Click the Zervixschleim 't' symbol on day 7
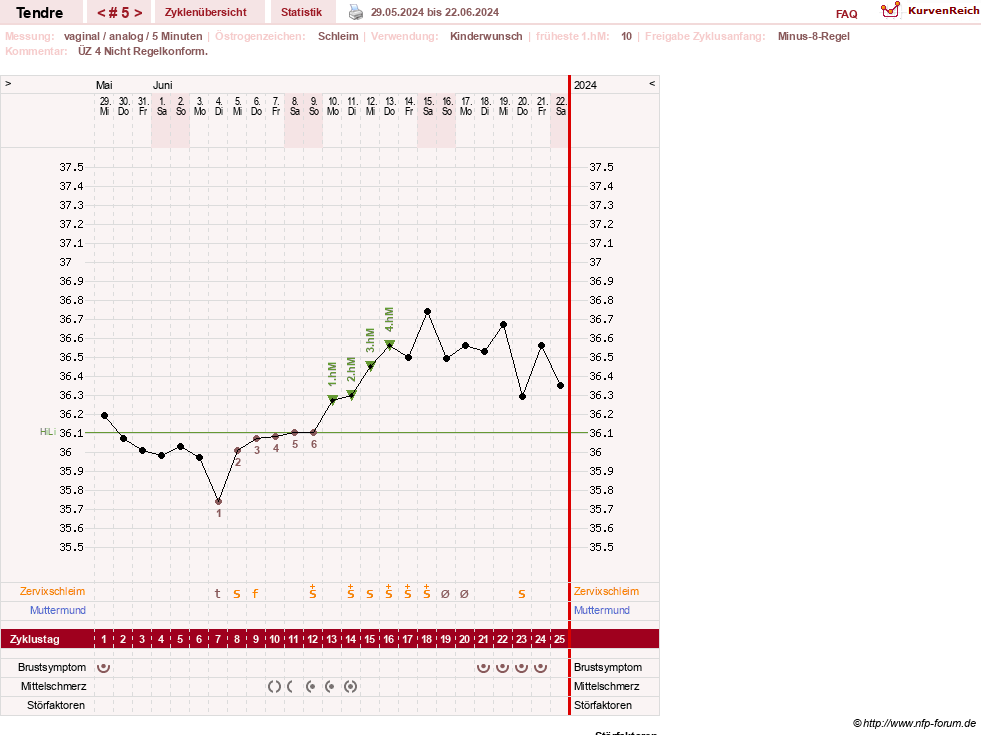Viewport: 981px width, 735px height. pyautogui.click(x=218, y=594)
